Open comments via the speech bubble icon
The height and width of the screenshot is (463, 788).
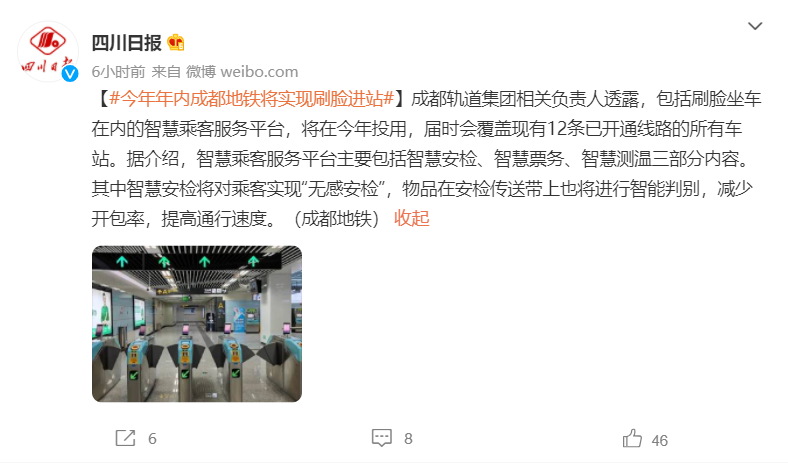381,438
